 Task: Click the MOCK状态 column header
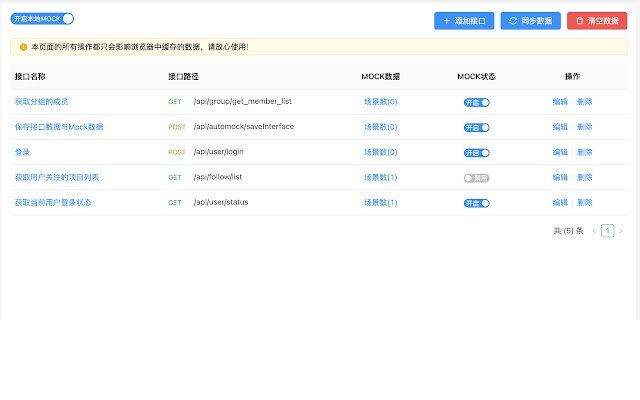click(x=476, y=76)
